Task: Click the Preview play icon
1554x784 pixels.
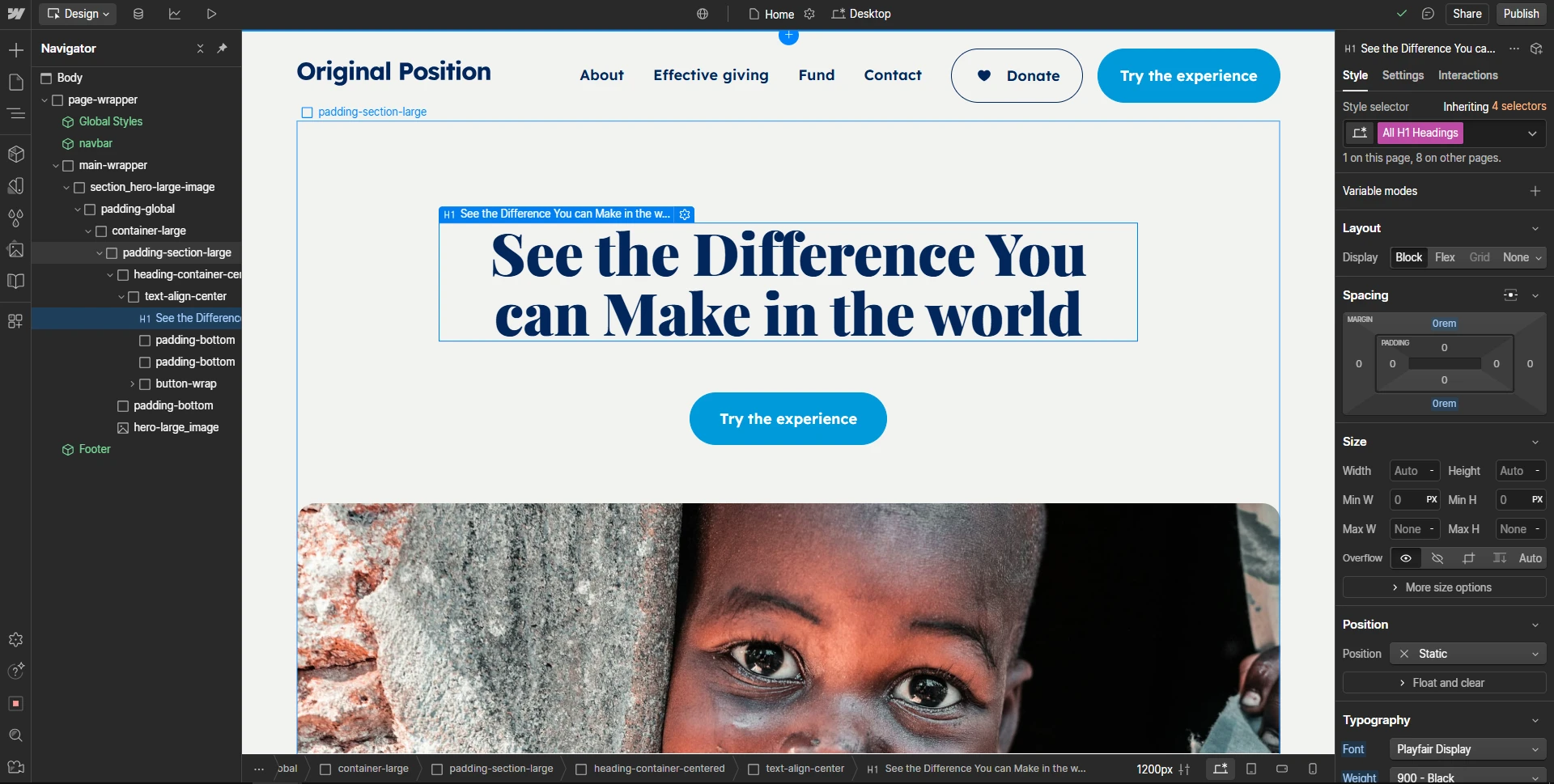Action: pos(211,14)
